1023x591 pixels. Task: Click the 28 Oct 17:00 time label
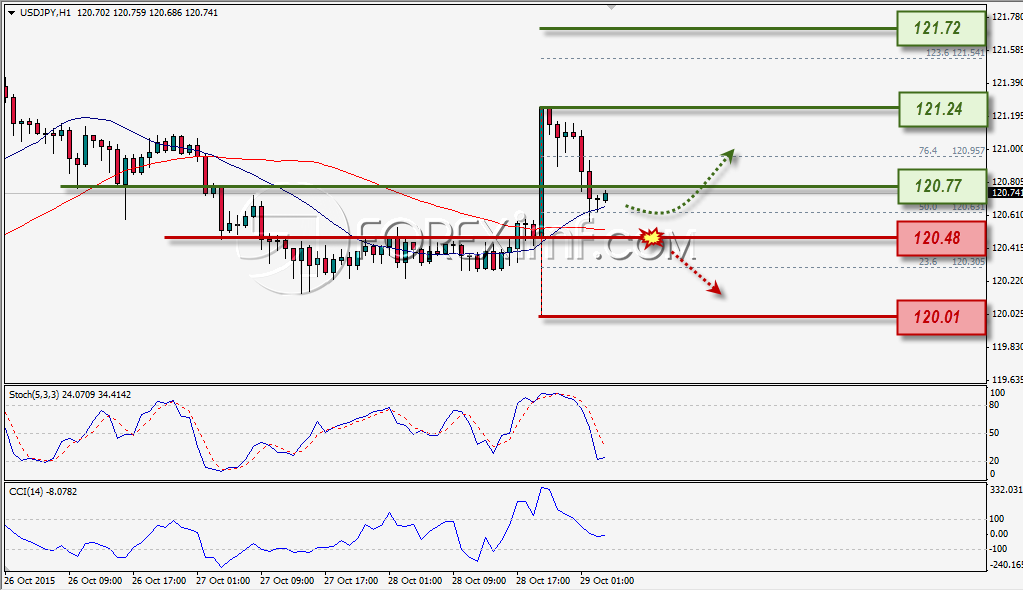542,581
